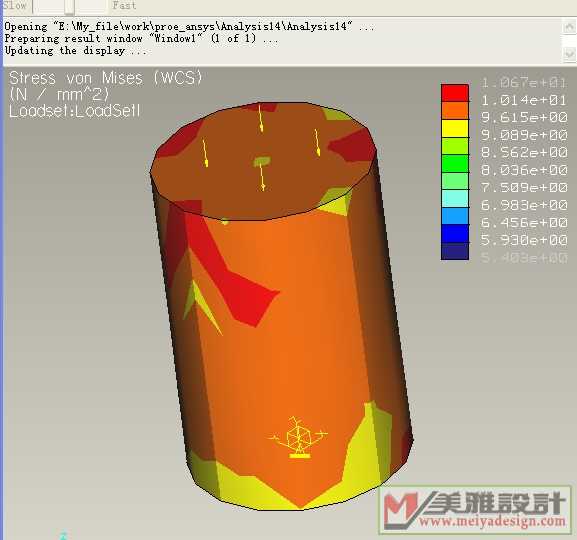Pick the cyan legend swatch near 6.983e+00
The image size is (577, 540).
455,198
